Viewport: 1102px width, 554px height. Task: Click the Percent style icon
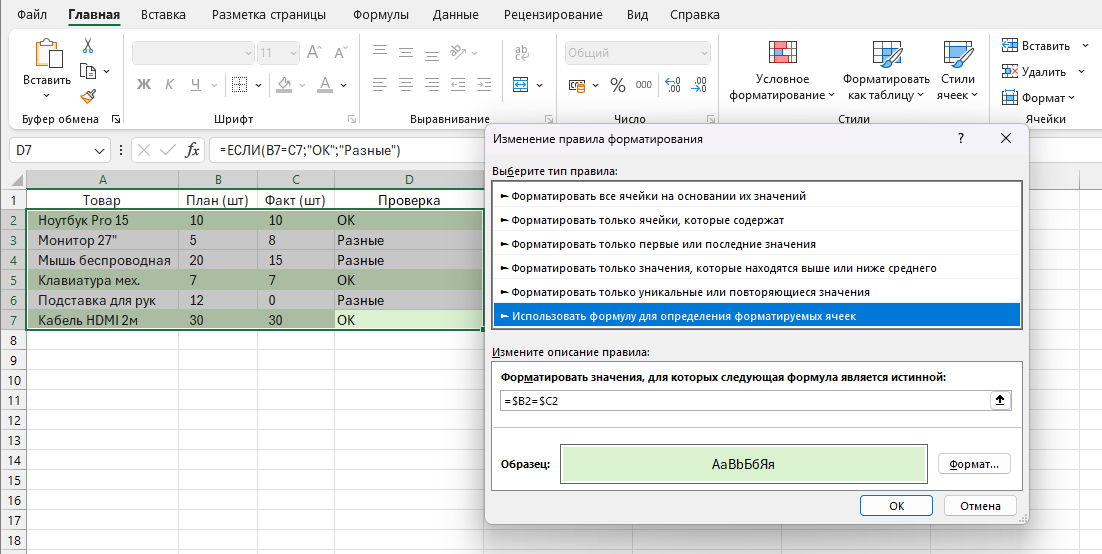pyautogui.click(x=618, y=85)
